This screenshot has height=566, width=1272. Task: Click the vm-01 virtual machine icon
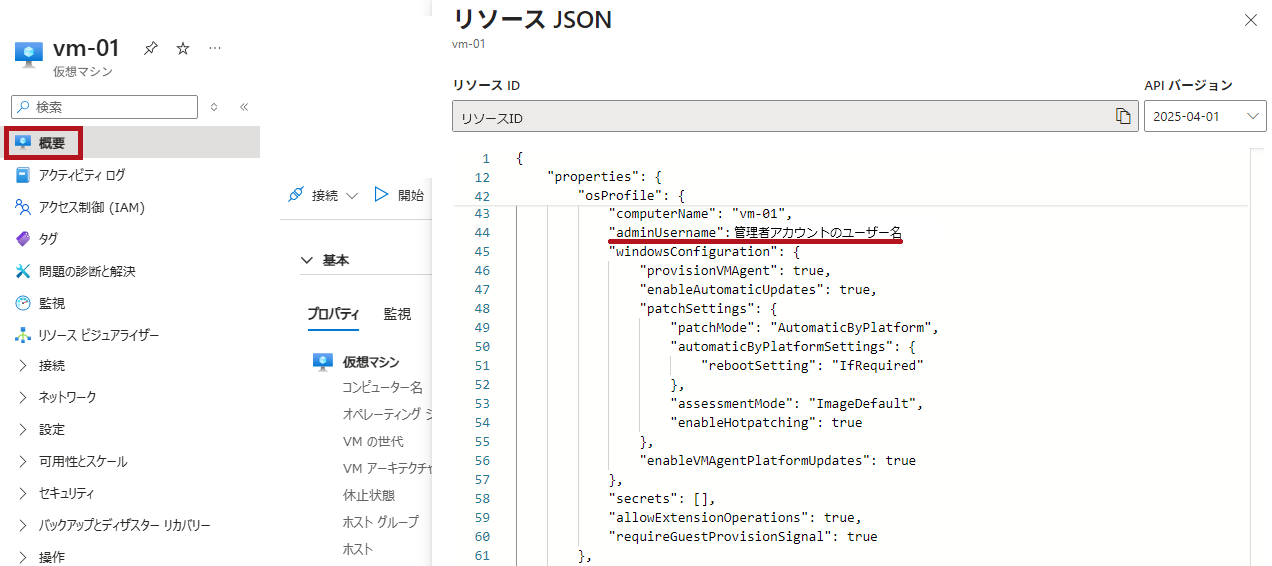click(29, 54)
